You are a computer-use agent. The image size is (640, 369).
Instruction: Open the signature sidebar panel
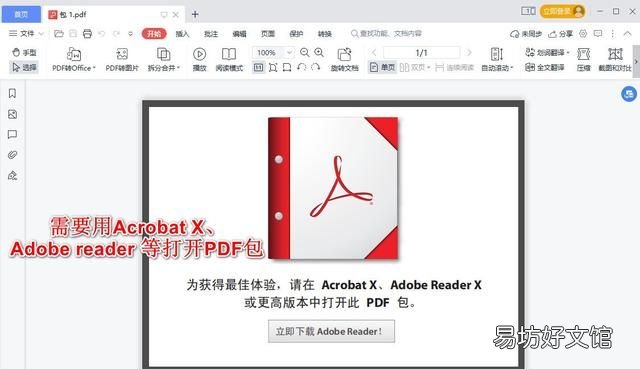coord(12,176)
